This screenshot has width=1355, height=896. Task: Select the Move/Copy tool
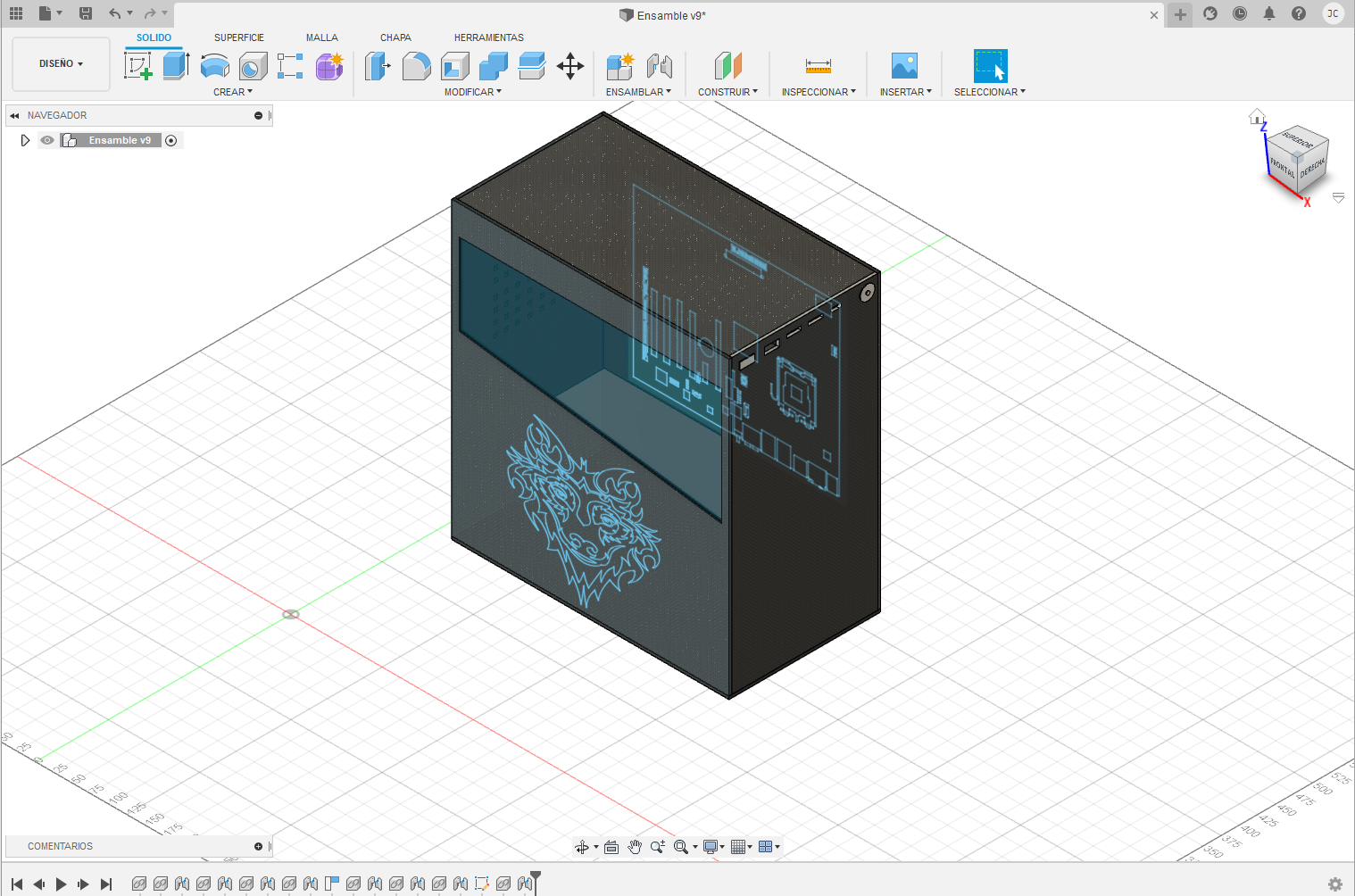click(x=570, y=66)
